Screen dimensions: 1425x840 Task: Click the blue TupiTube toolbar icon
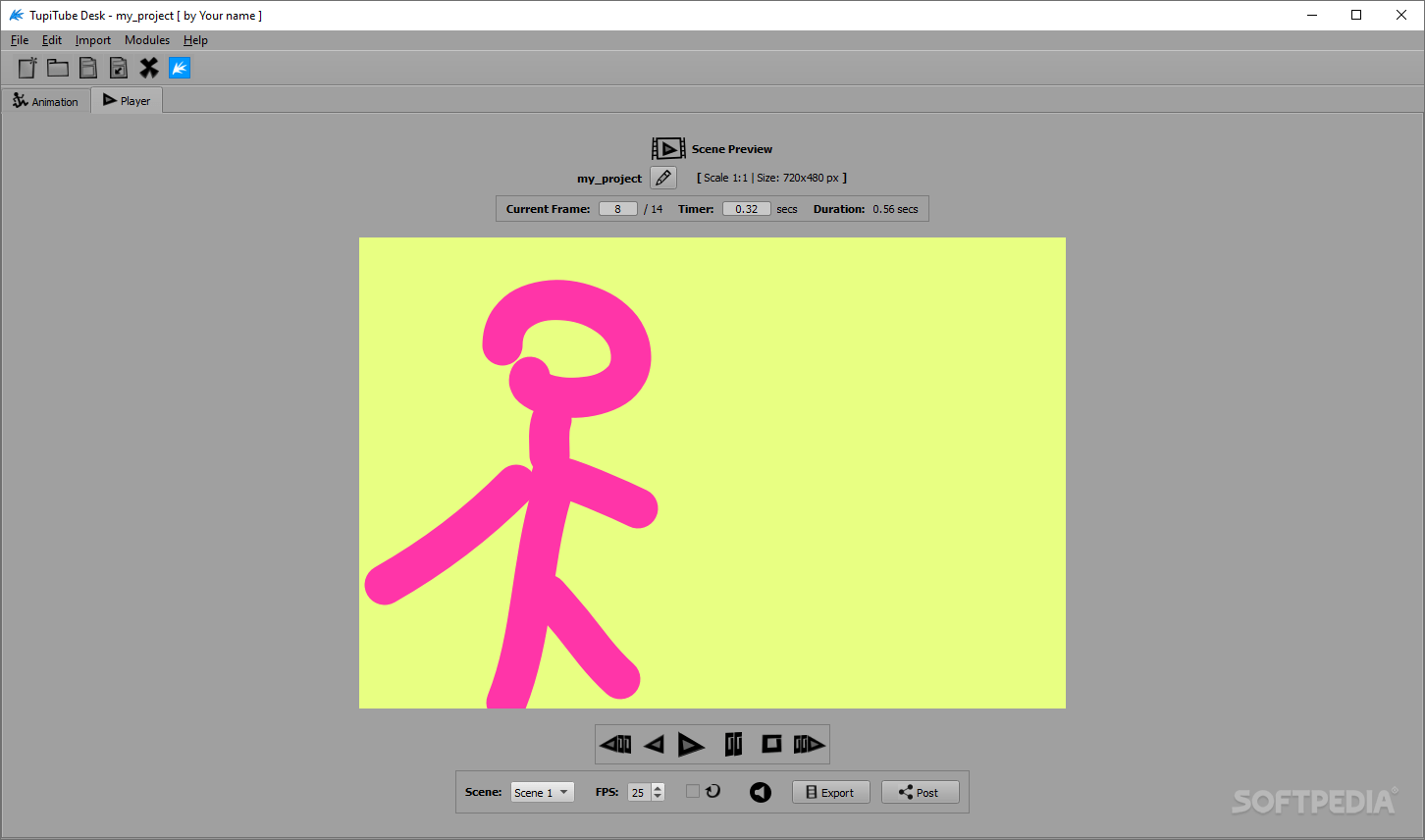pos(180,68)
